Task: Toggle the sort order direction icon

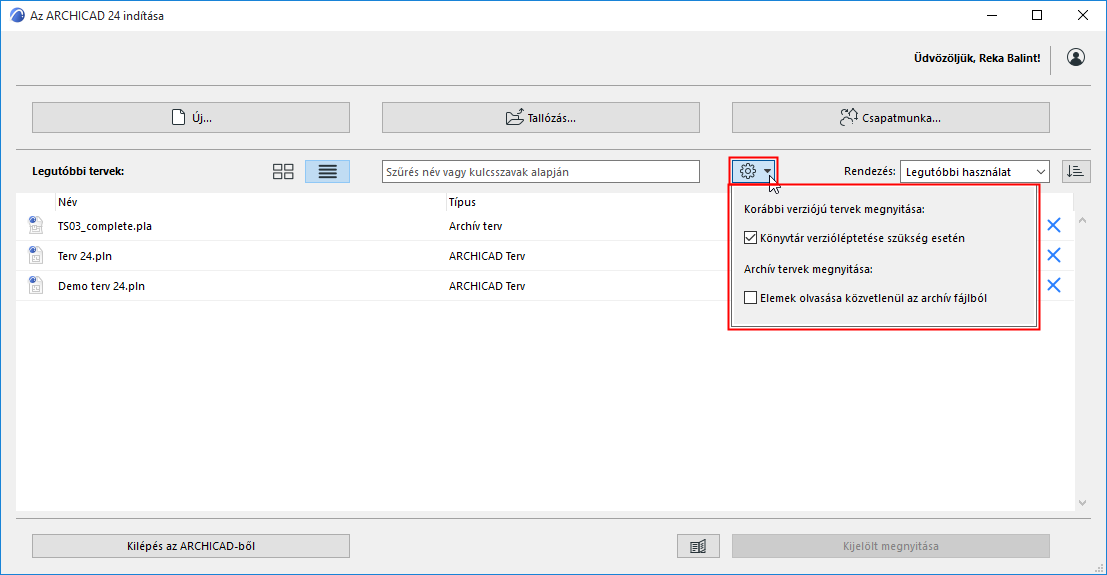Action: pyautogui.click(x=1076, y=172)
